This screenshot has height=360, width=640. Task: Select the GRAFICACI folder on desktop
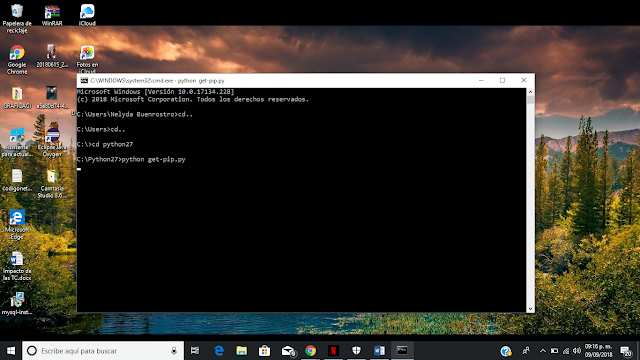coord(17,98)
